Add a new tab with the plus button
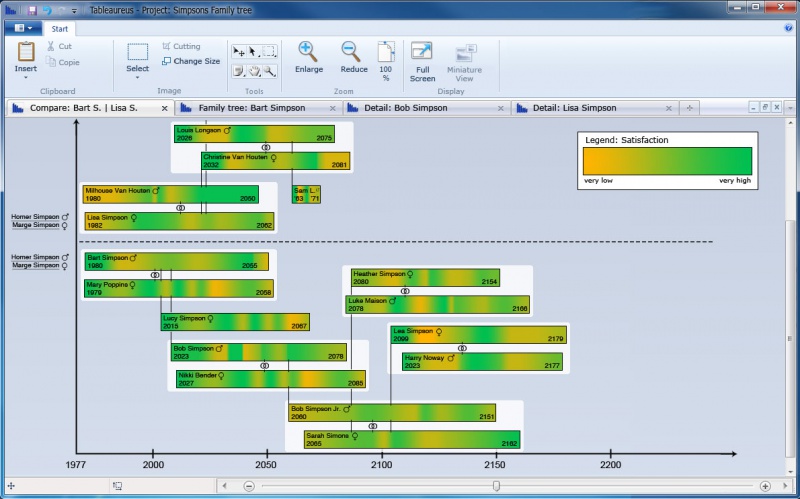Image resolution: width=800 pixels, height=499 pixels. tap(689, 108)
